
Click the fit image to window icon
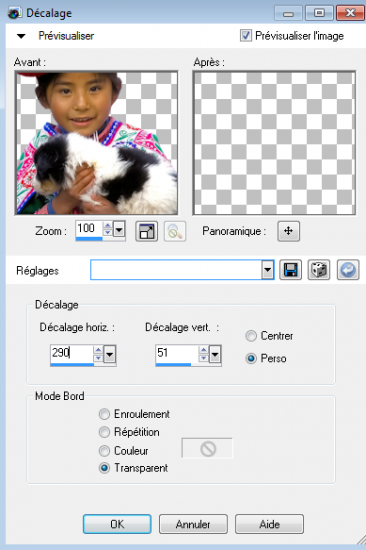(146, 231)
